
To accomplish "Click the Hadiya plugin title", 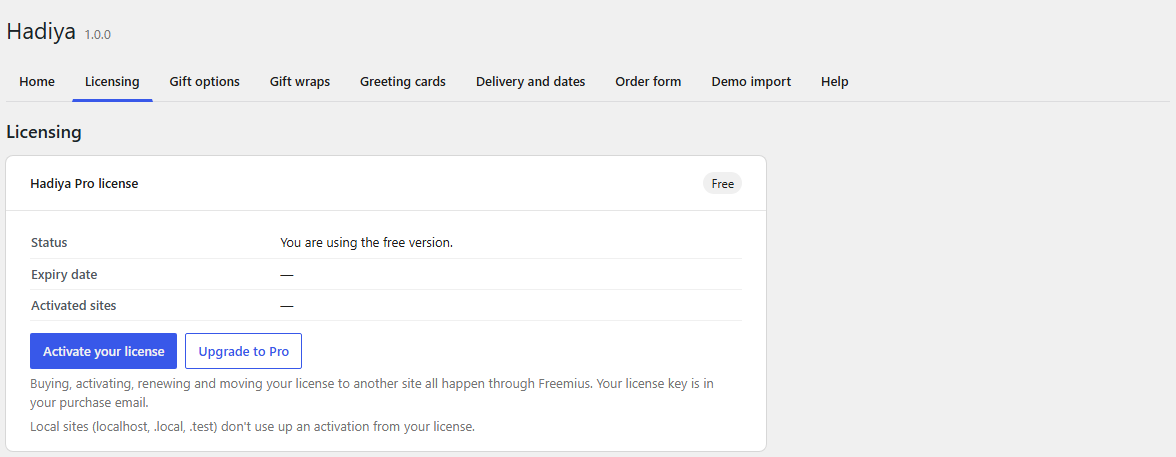I will click(x=41, y=32).
